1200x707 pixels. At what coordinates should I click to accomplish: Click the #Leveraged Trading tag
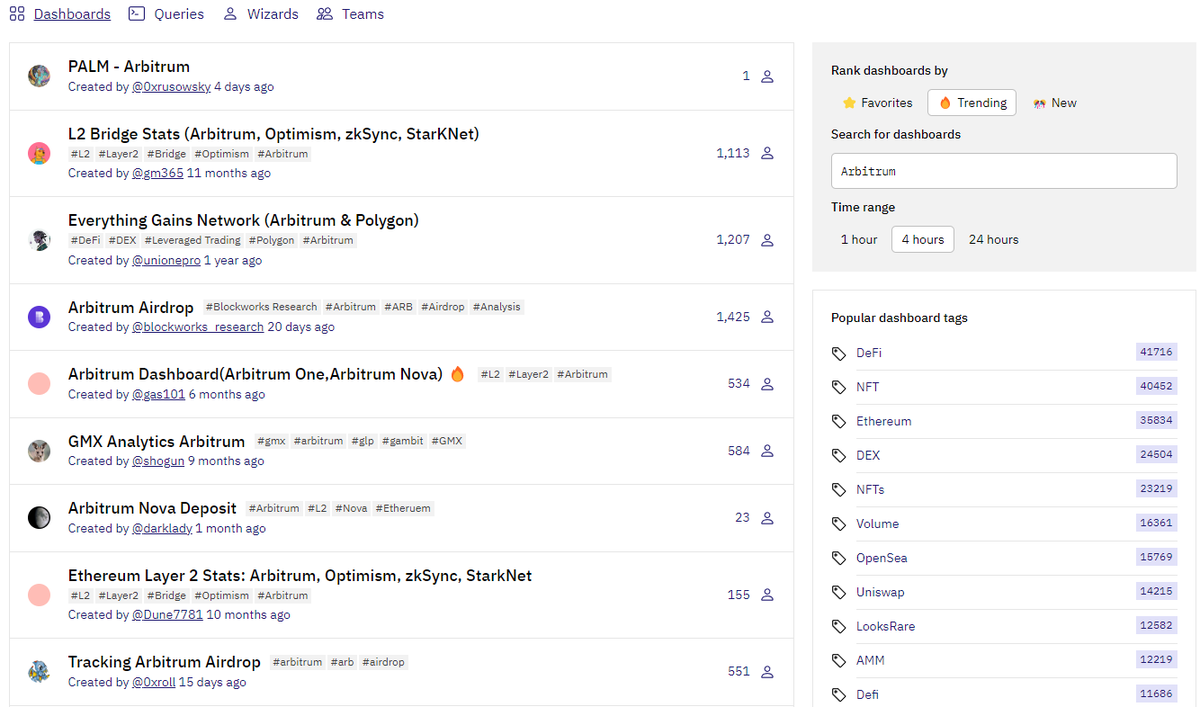click(192, 240)
